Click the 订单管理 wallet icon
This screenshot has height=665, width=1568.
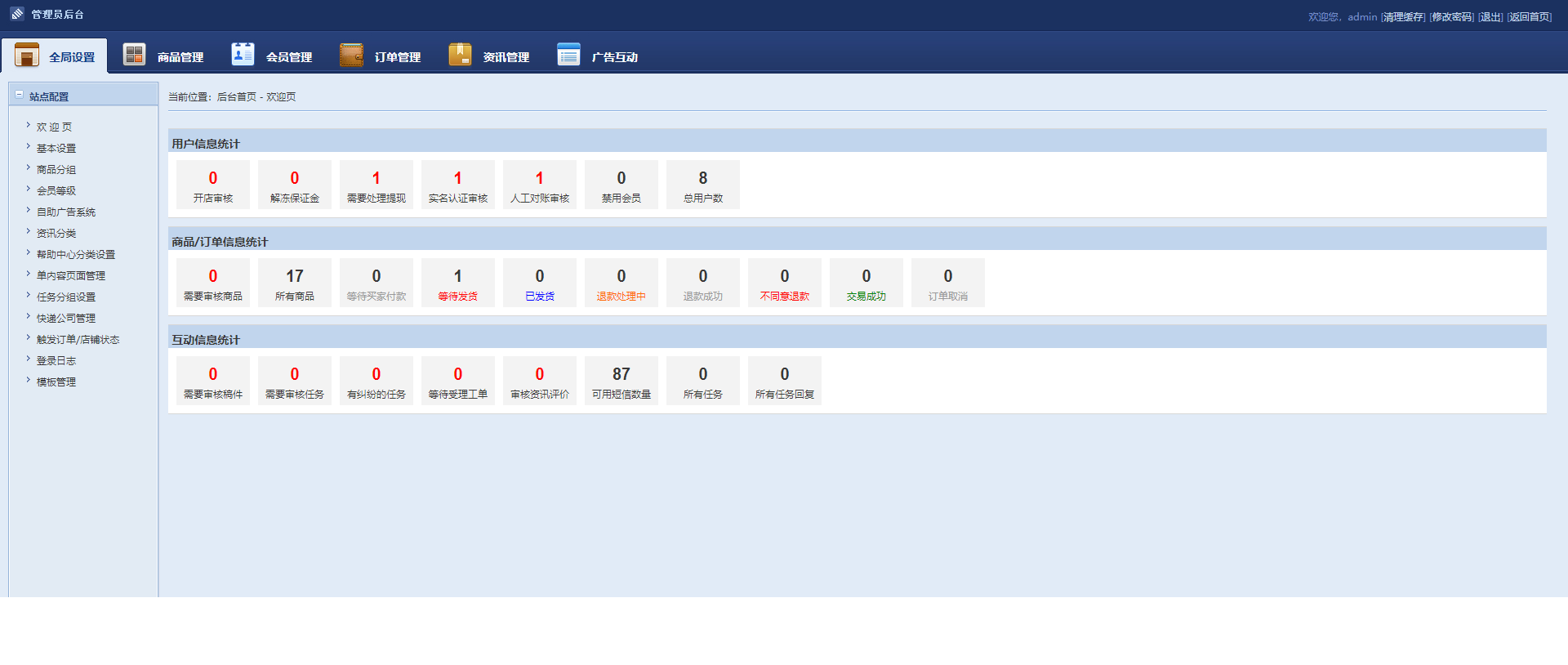click(351, 55)
